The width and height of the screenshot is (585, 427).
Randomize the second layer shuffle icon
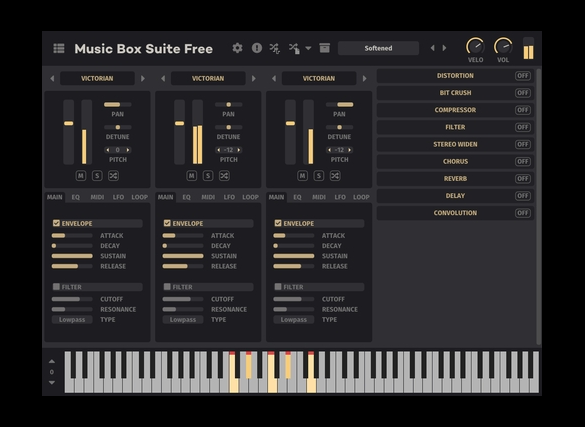[224, 176]
